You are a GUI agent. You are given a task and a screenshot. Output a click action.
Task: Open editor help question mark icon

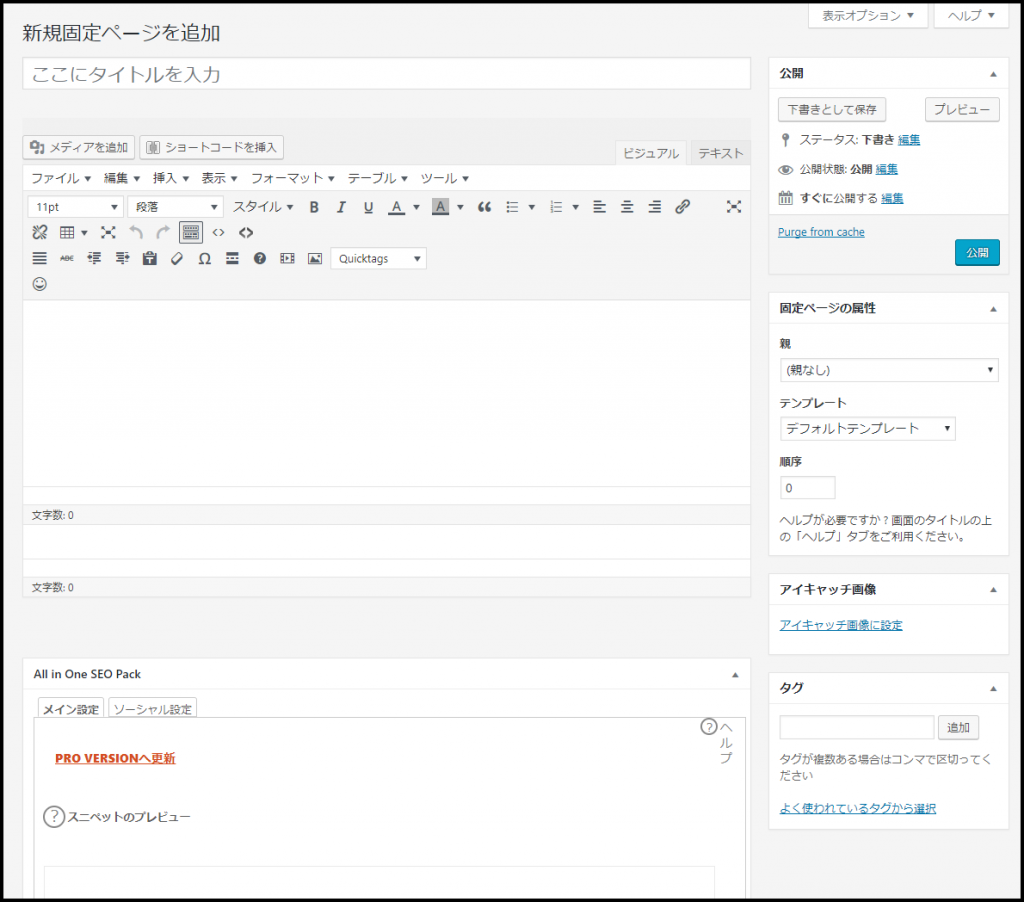pos(260,259)
